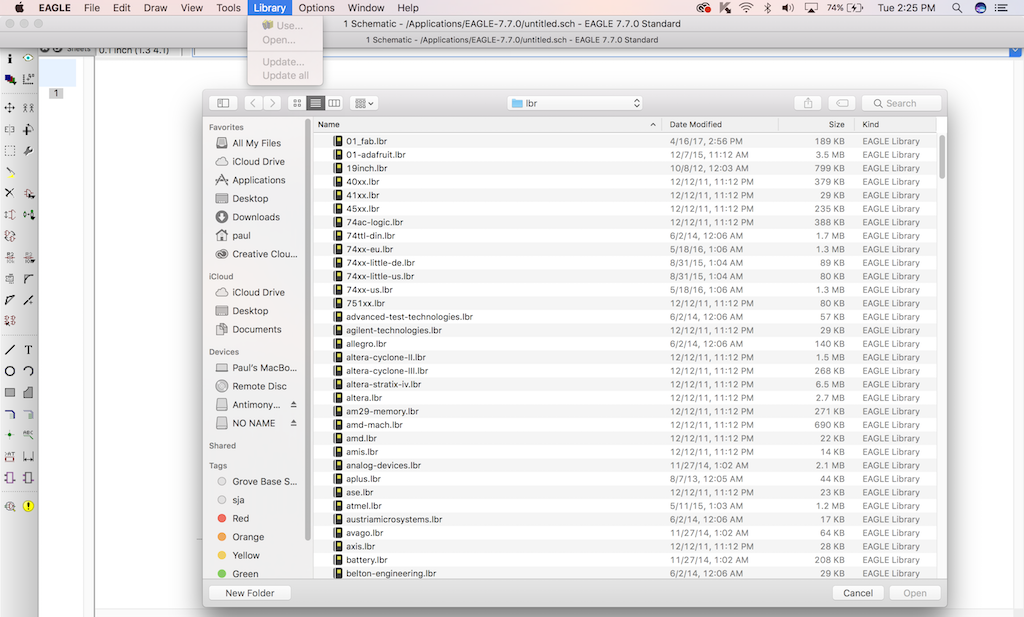The width and height of the screenshot is (1024, 617).
Task: Toggle the file dialog sidebar
Action: click(223, 103)
